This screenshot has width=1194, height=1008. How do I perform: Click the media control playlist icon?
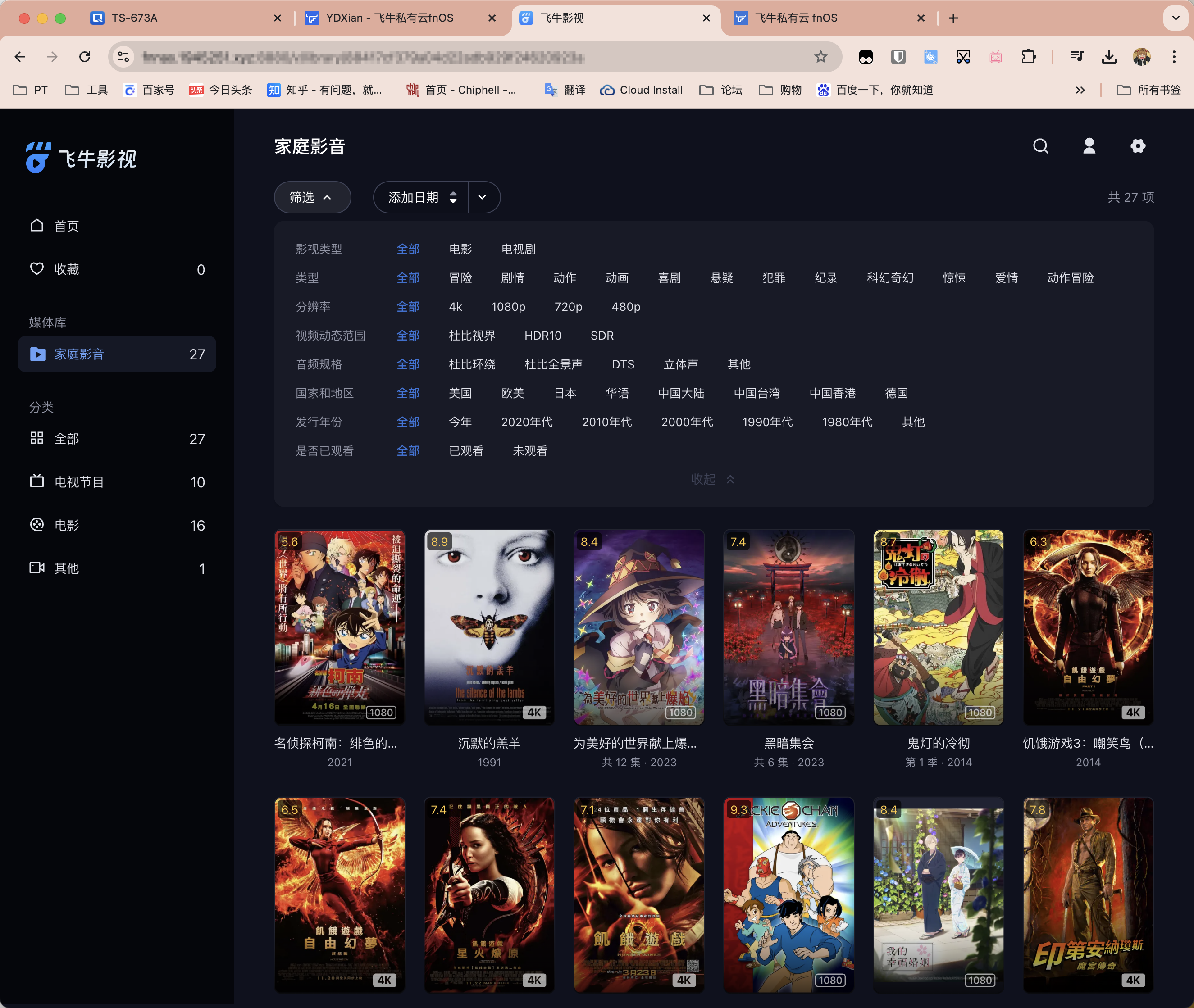(x=1076, y=57)
